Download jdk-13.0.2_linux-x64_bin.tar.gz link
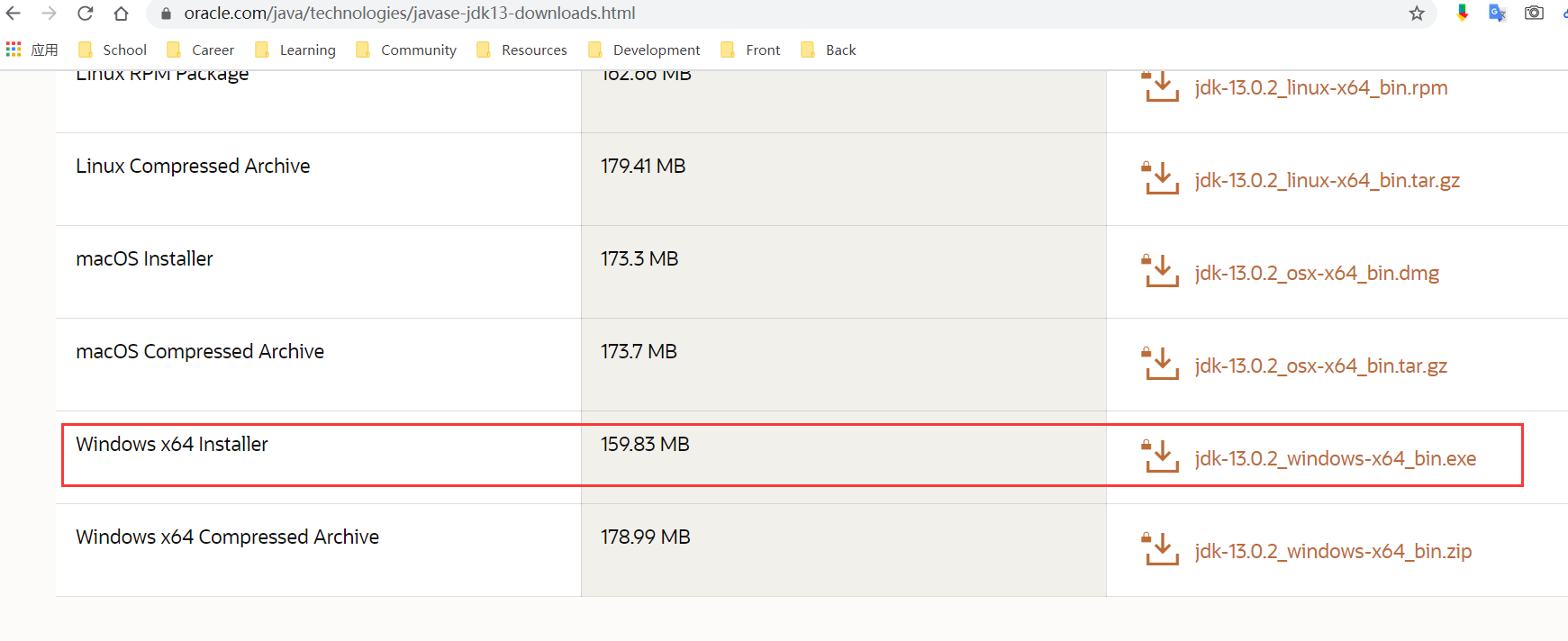1568x641 pixels. pos(1328,180)
